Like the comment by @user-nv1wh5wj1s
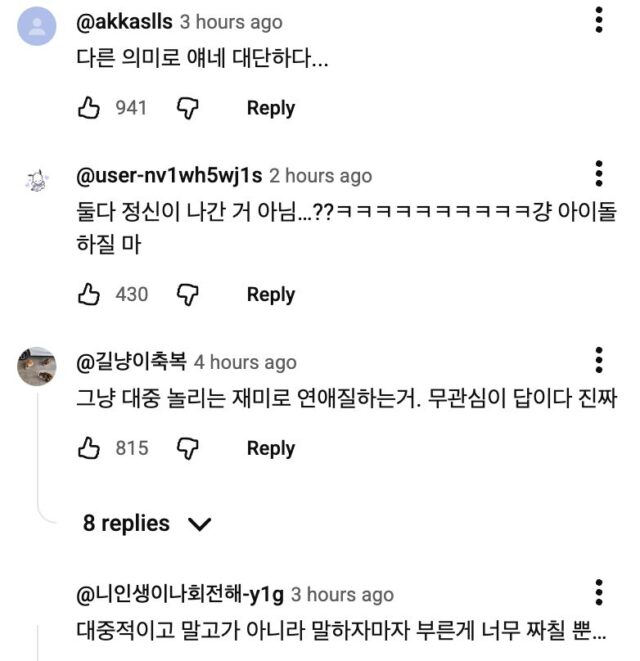Screen dimensions: 640x661 pyautogui.click(x=90, y=294)
